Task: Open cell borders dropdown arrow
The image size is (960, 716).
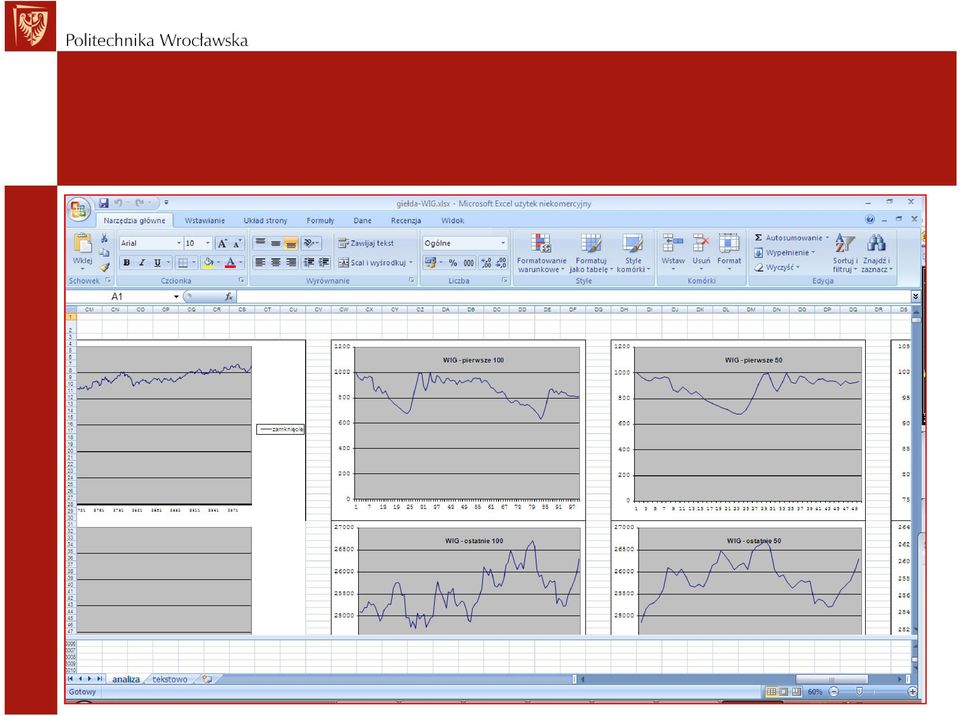Action: tap(193, 263)
